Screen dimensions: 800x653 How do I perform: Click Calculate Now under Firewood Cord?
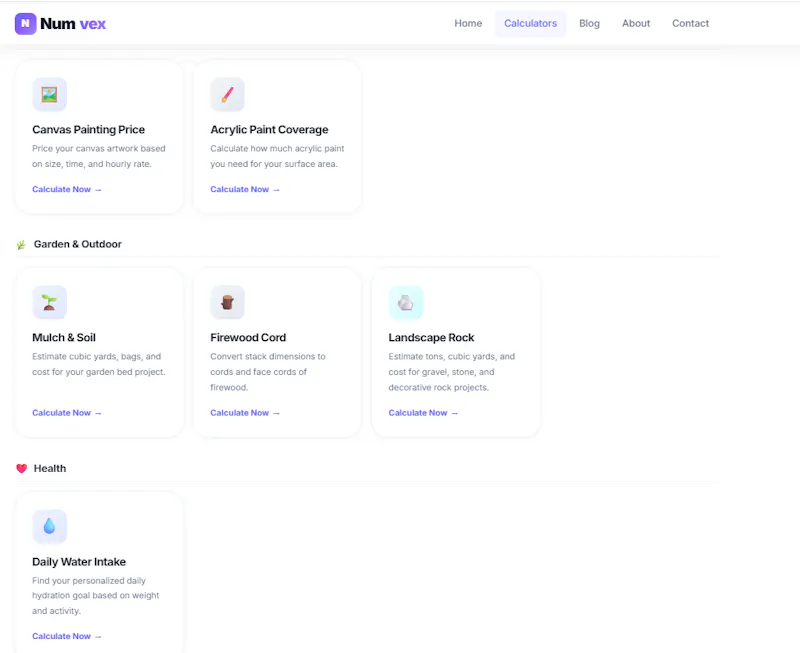coord(245,413)
